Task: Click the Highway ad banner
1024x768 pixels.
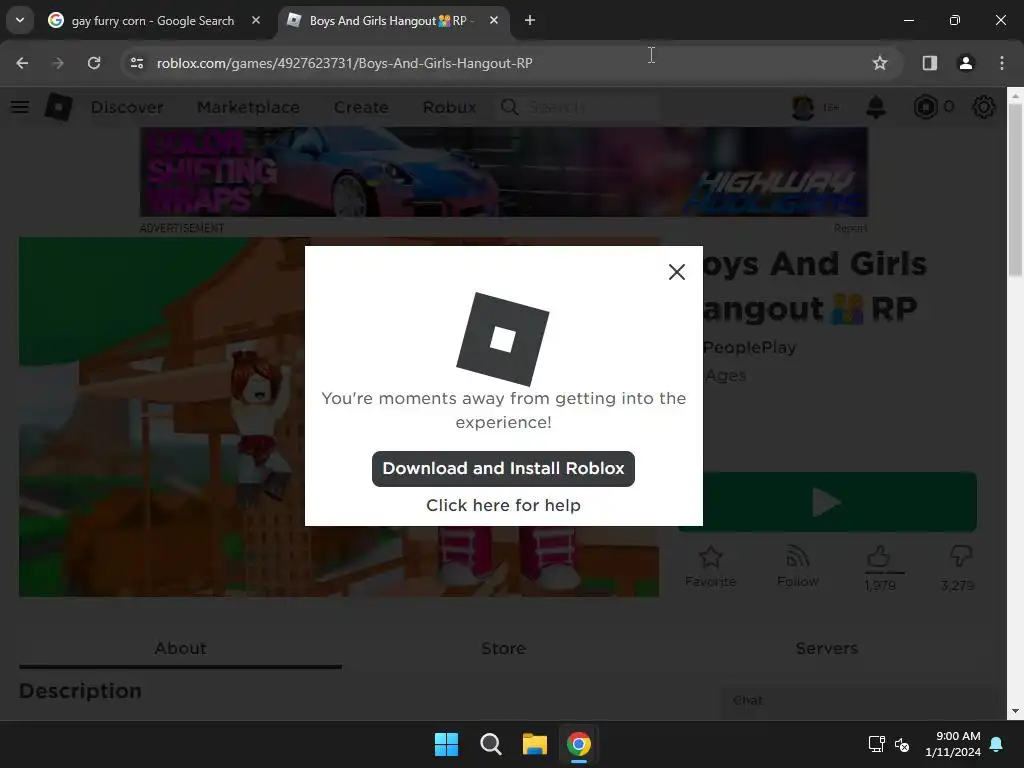Action: point(504,172)
